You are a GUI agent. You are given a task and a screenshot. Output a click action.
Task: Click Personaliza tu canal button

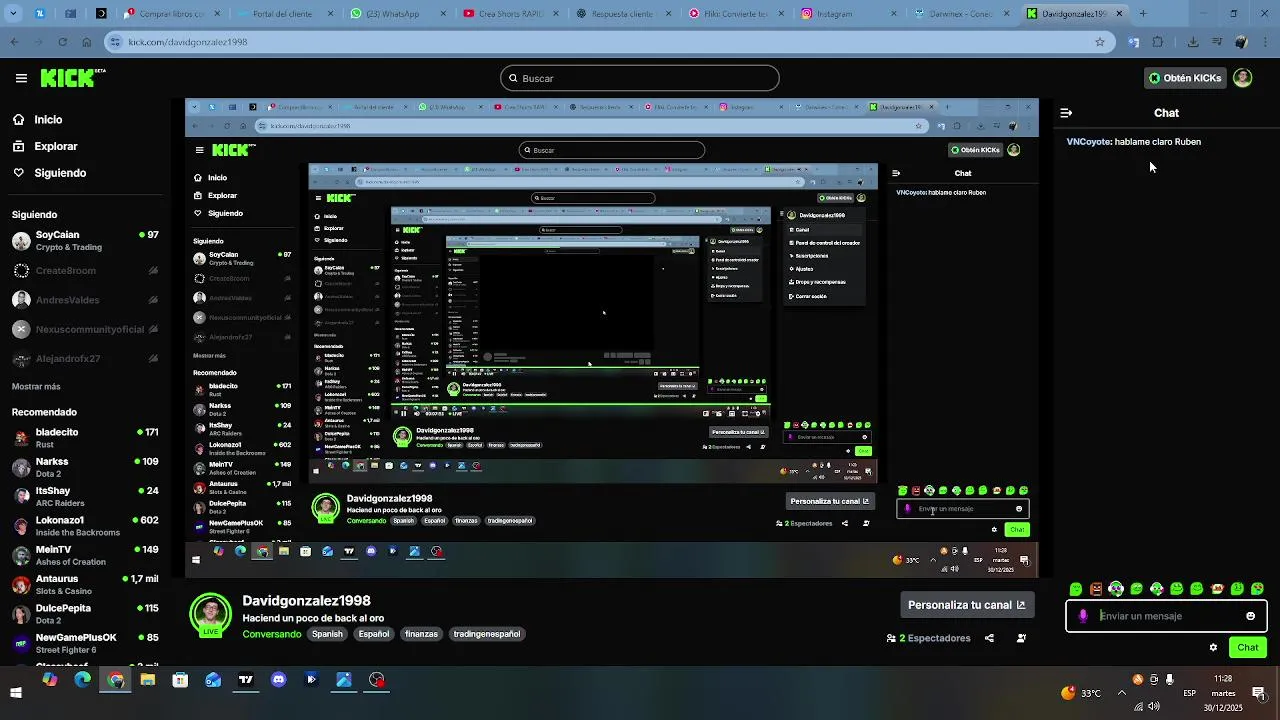coord(966,605)
